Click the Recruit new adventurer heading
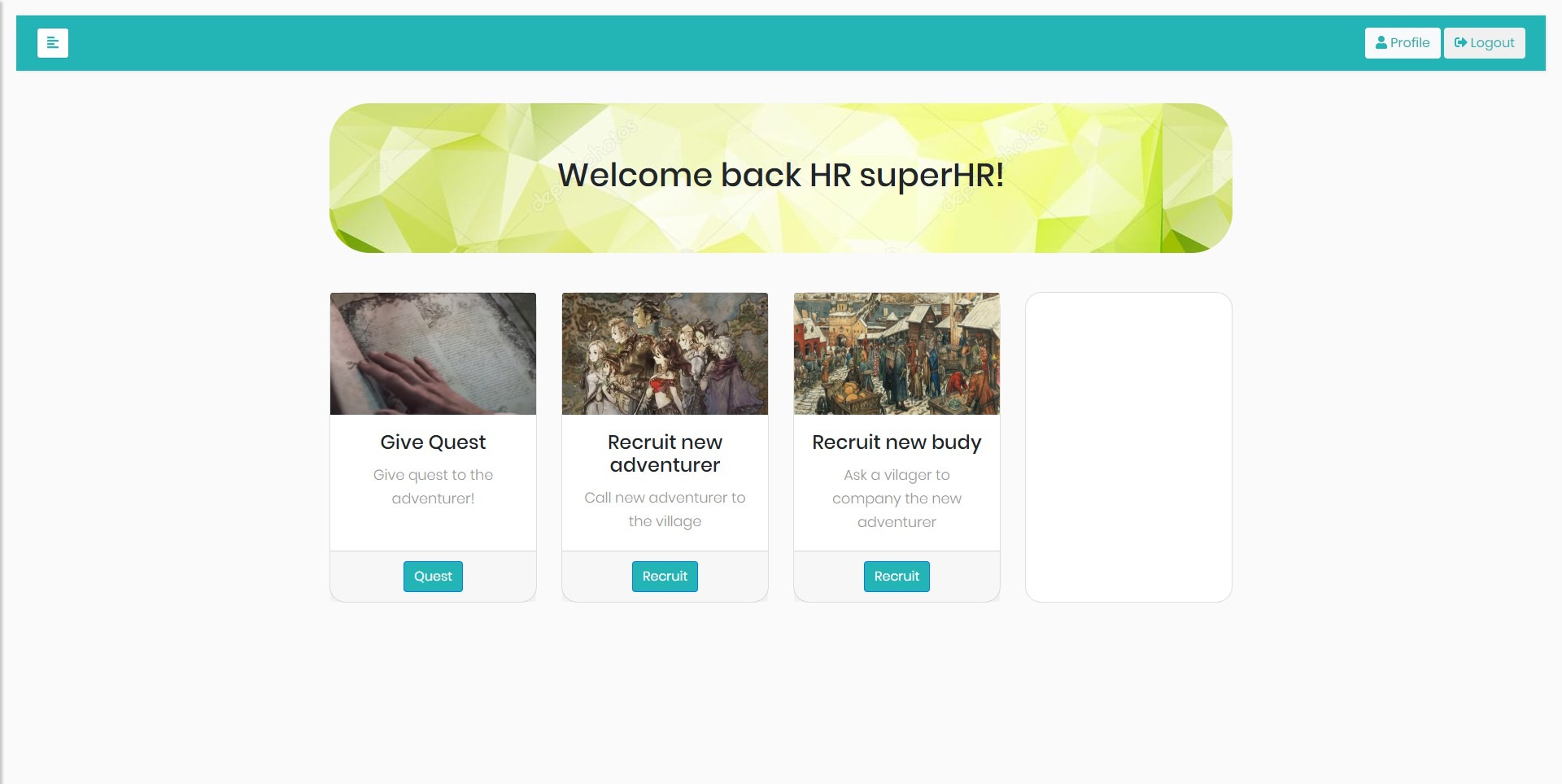 click(x=665, y=454)
